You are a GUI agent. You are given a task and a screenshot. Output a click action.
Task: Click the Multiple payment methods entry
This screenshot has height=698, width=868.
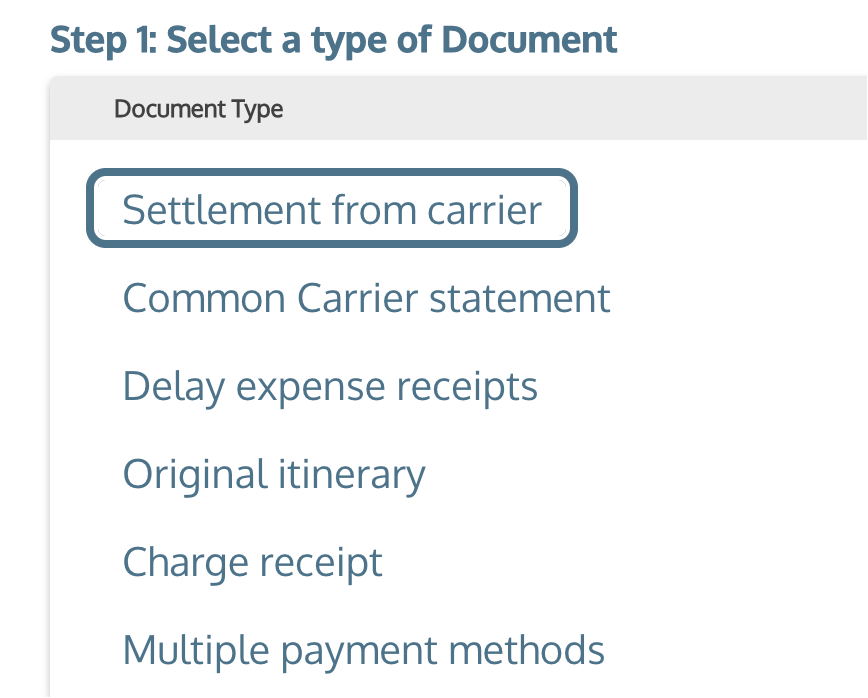[x=363, y=650]
